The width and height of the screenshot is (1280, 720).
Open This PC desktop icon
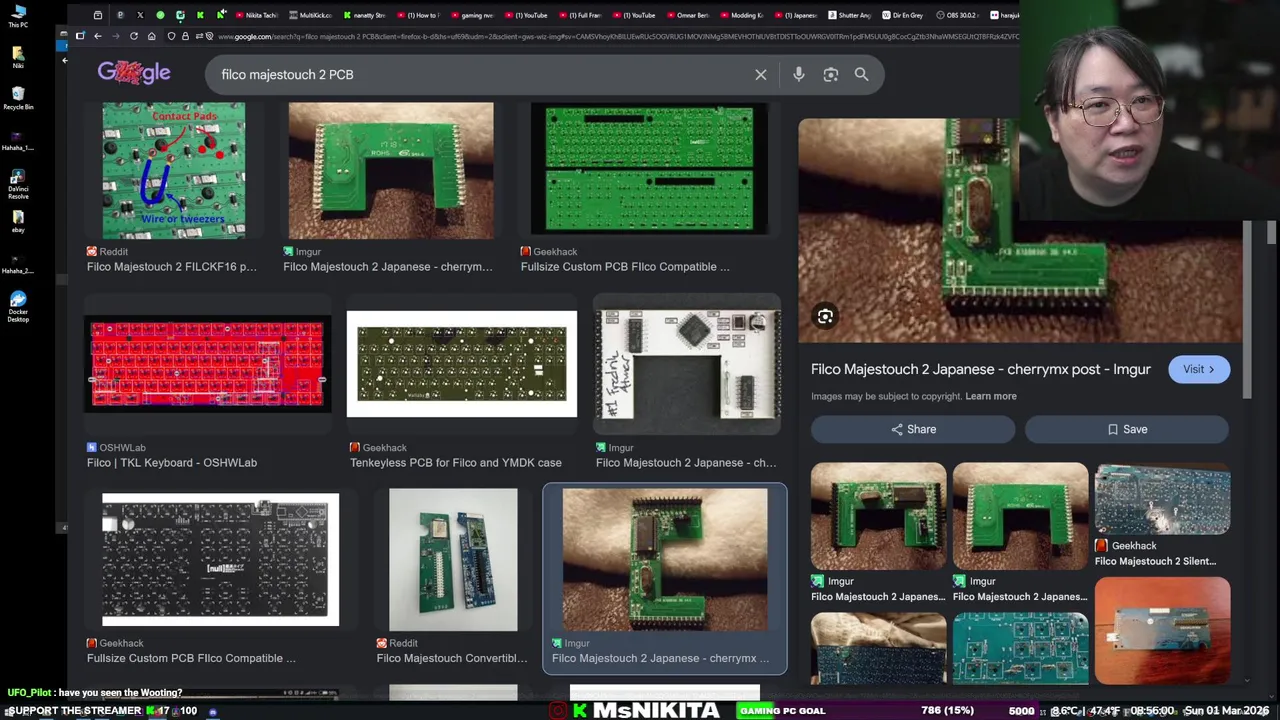[x=18, y=16]
